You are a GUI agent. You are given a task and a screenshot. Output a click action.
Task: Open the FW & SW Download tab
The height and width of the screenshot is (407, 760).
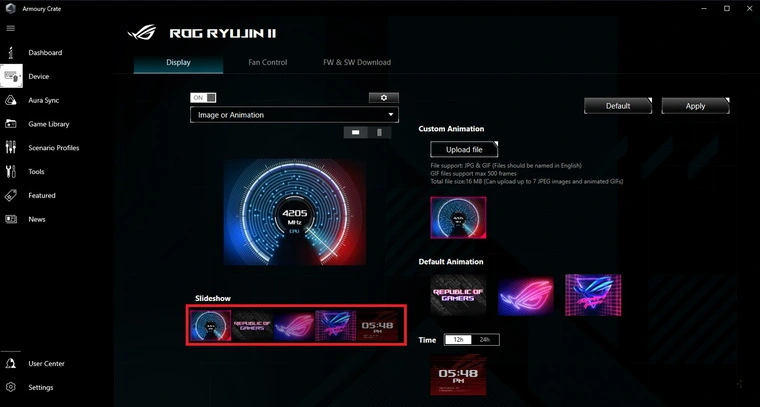pyautogui.click(x=356, y=62)
